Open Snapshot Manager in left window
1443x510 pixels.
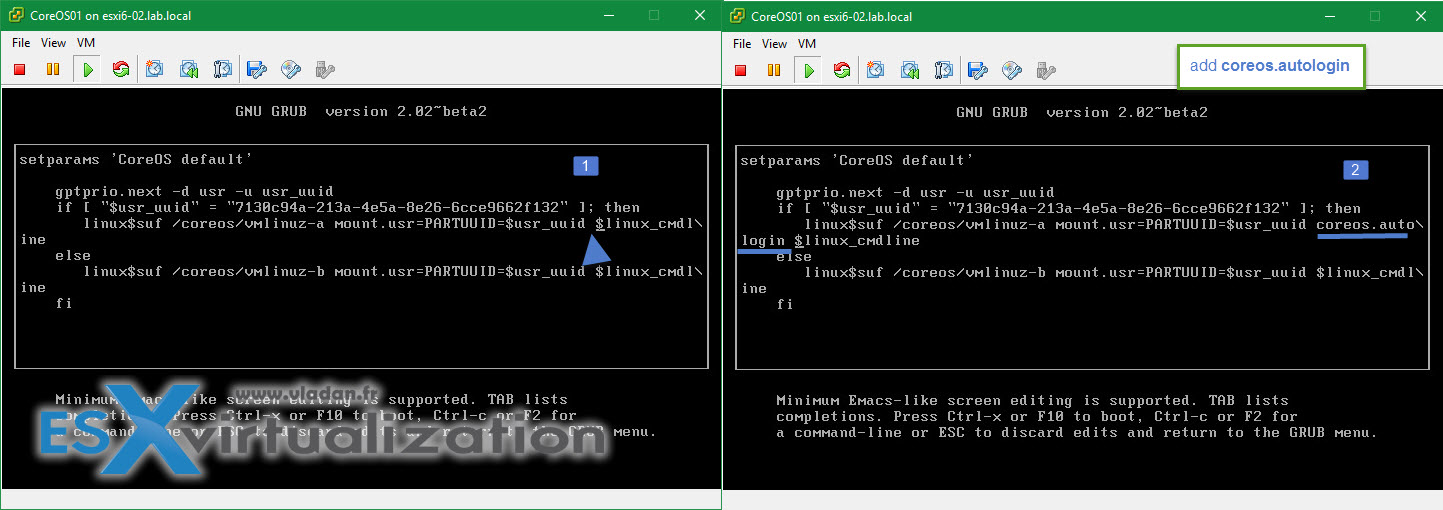223,70
